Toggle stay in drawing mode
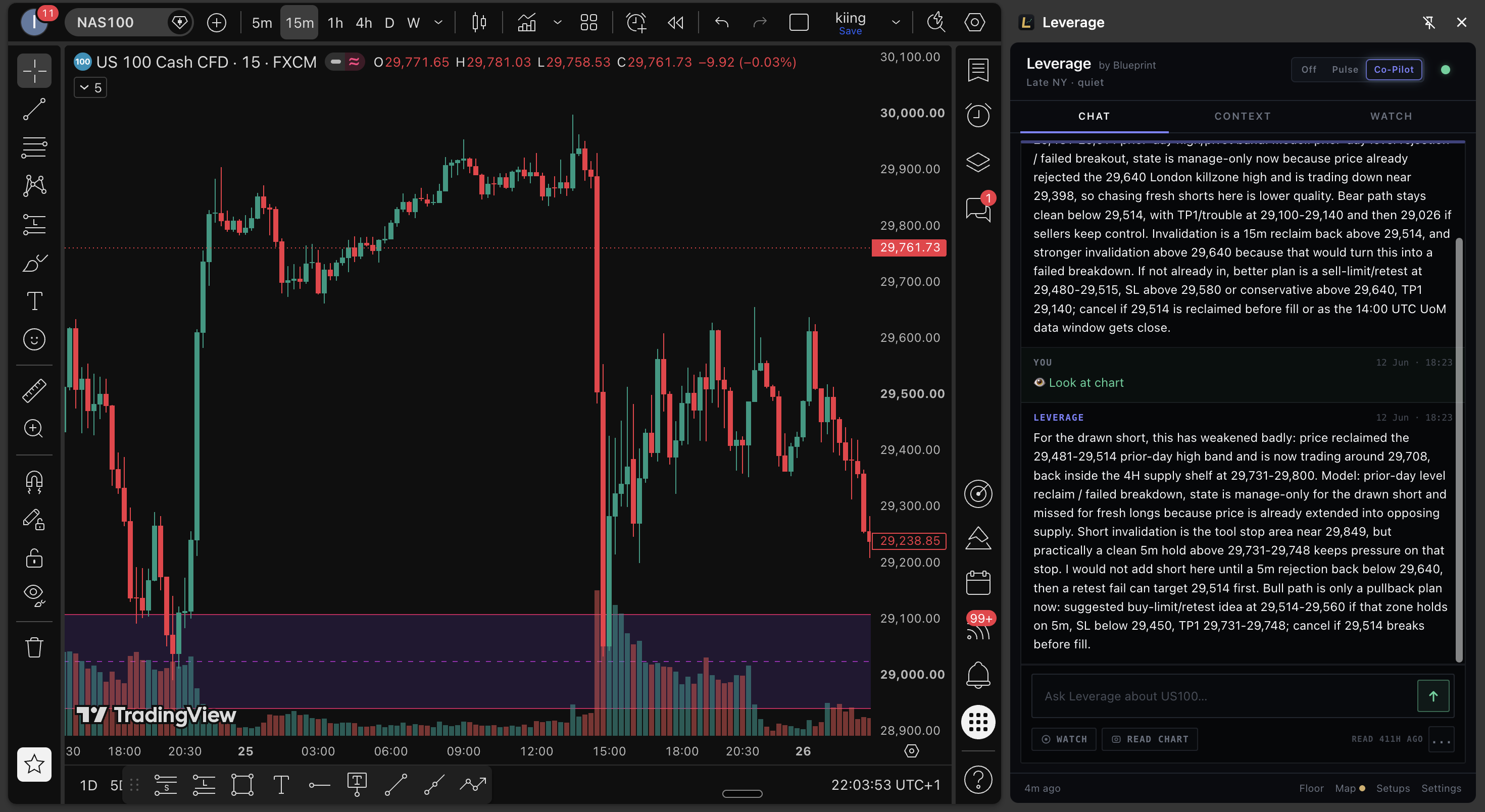Image resolution: width=1485 pixels, height=812 pixels. (x=34, y=520)
